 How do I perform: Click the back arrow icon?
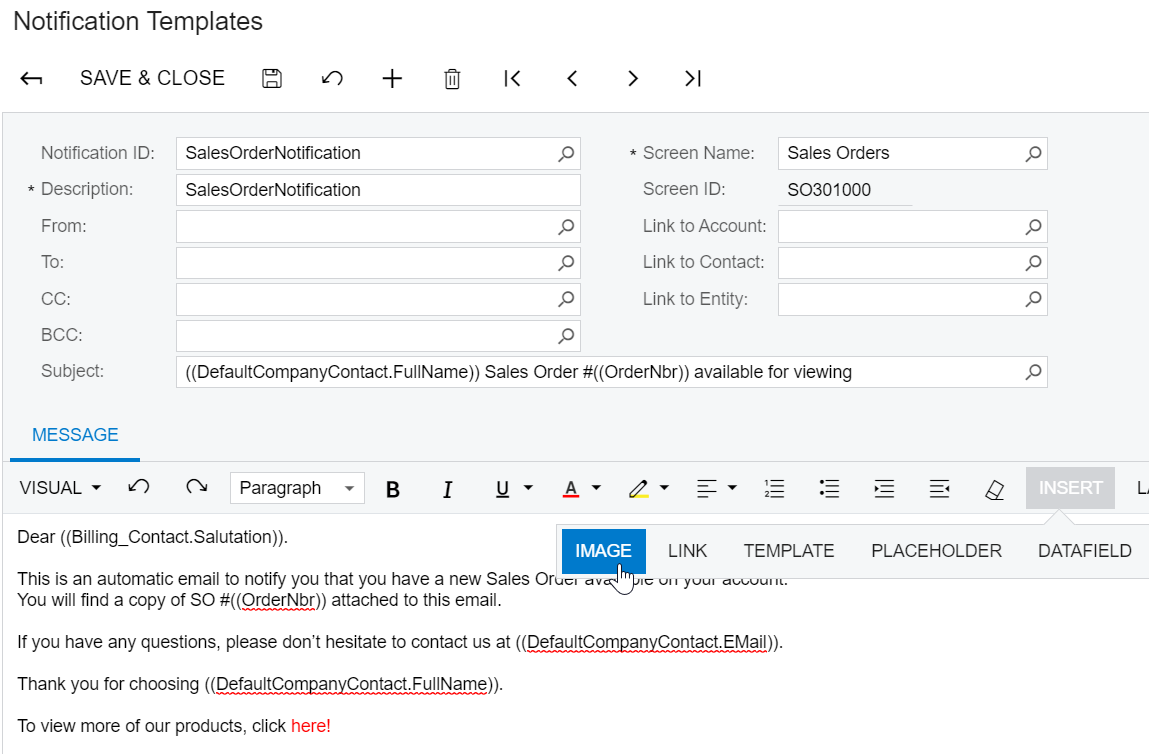click(31, 79)
